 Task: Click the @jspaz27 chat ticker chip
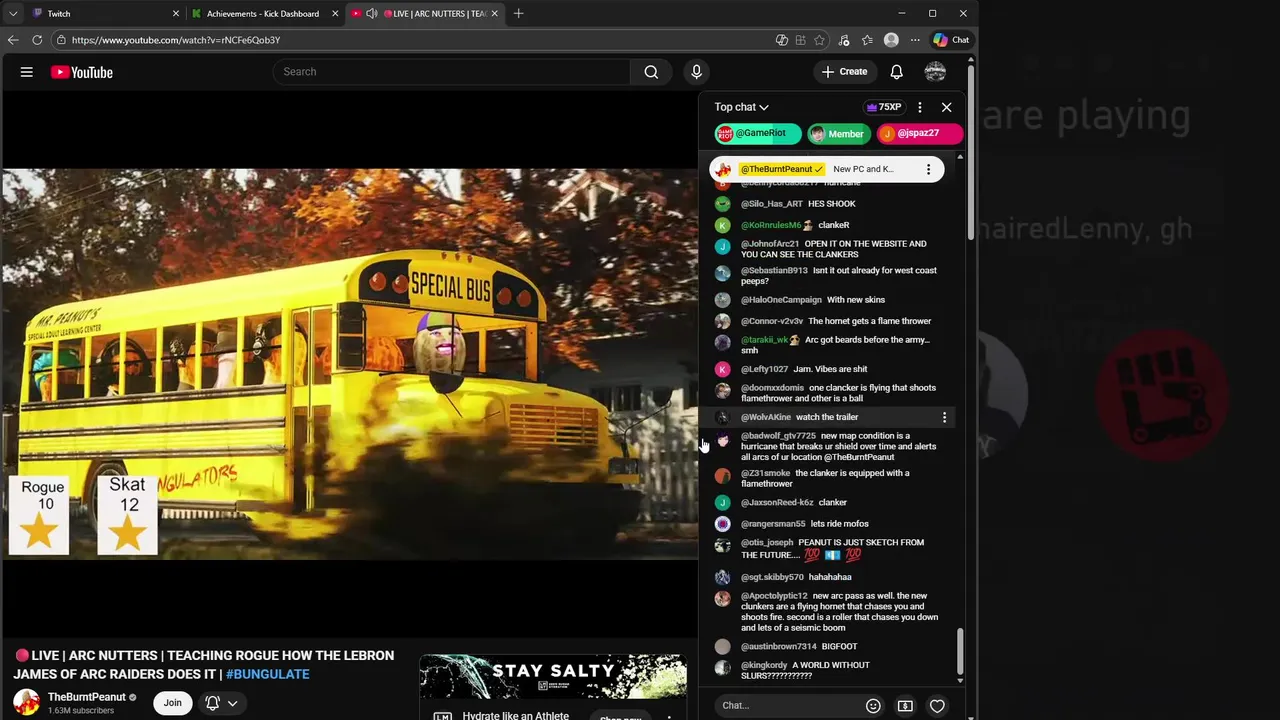point(920,134)
